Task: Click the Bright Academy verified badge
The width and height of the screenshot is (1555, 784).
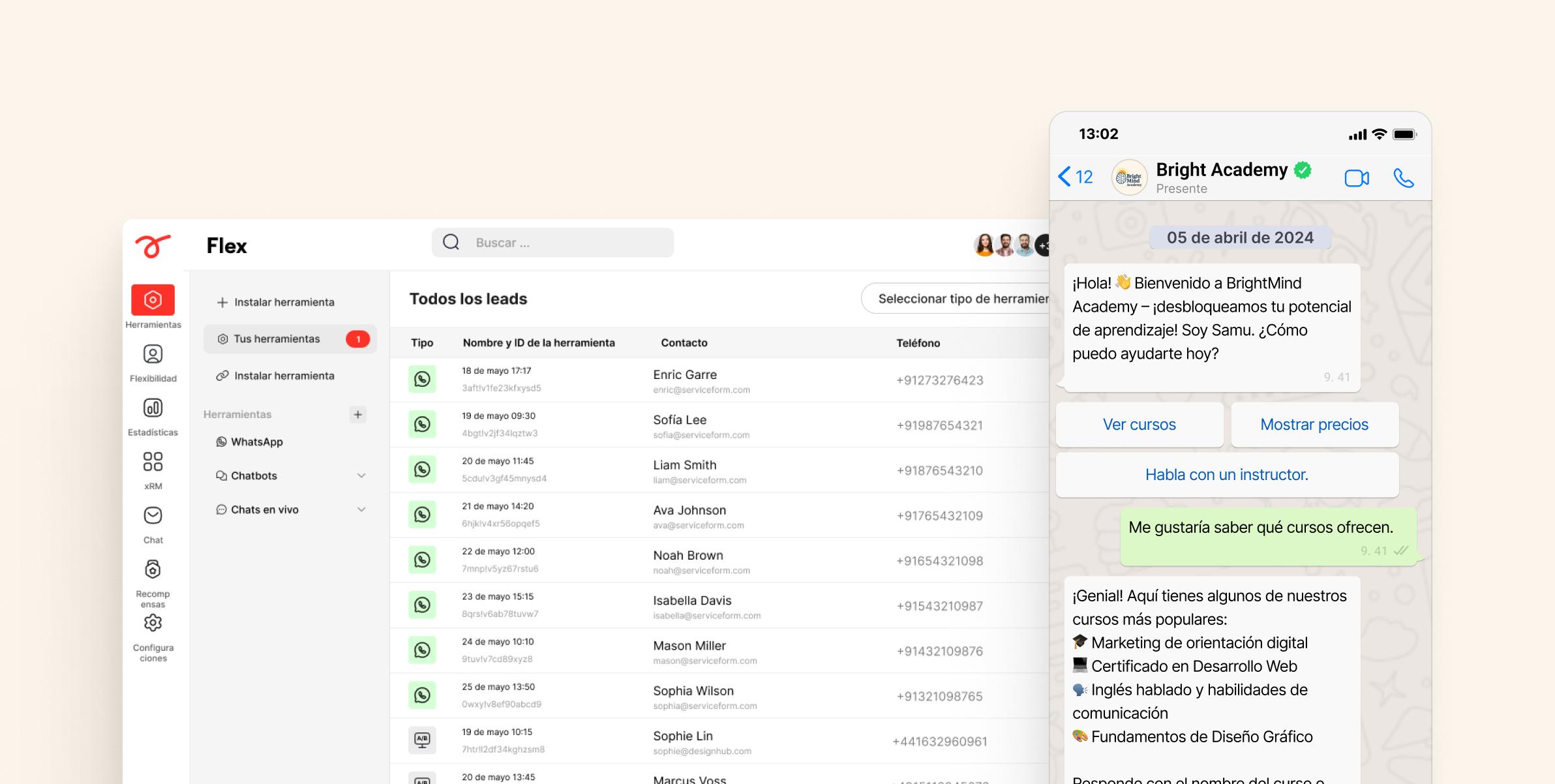Action: pos(1303,170)
